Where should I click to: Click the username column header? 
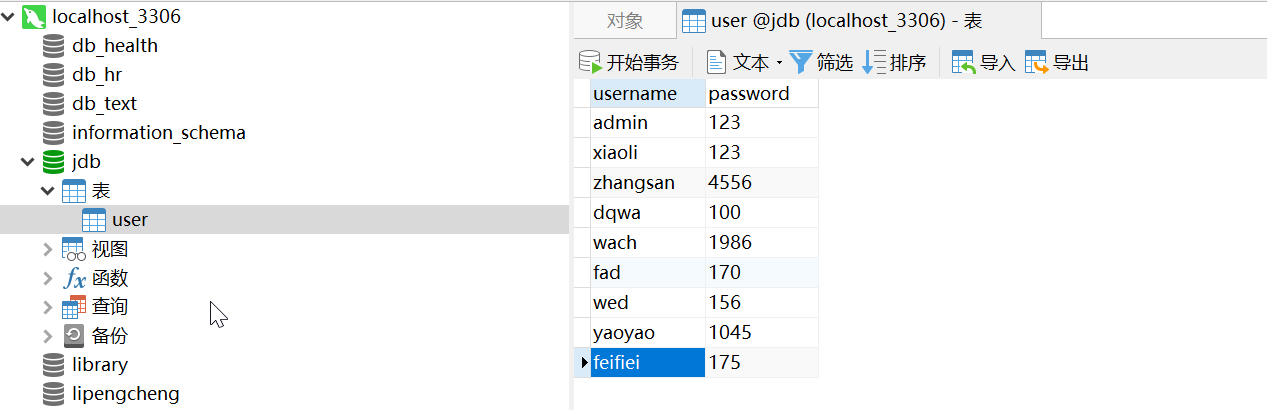pyautogui.click(x=635, y=94)
